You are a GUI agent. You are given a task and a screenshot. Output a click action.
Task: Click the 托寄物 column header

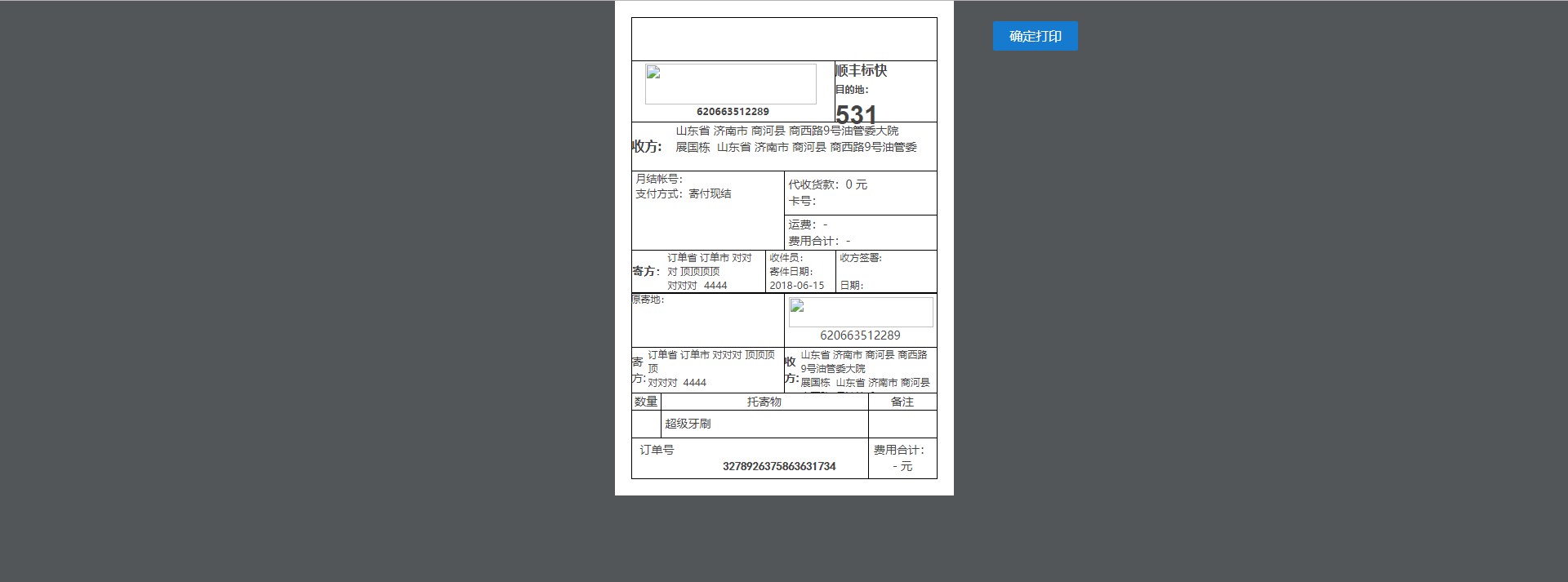point(764,402)
